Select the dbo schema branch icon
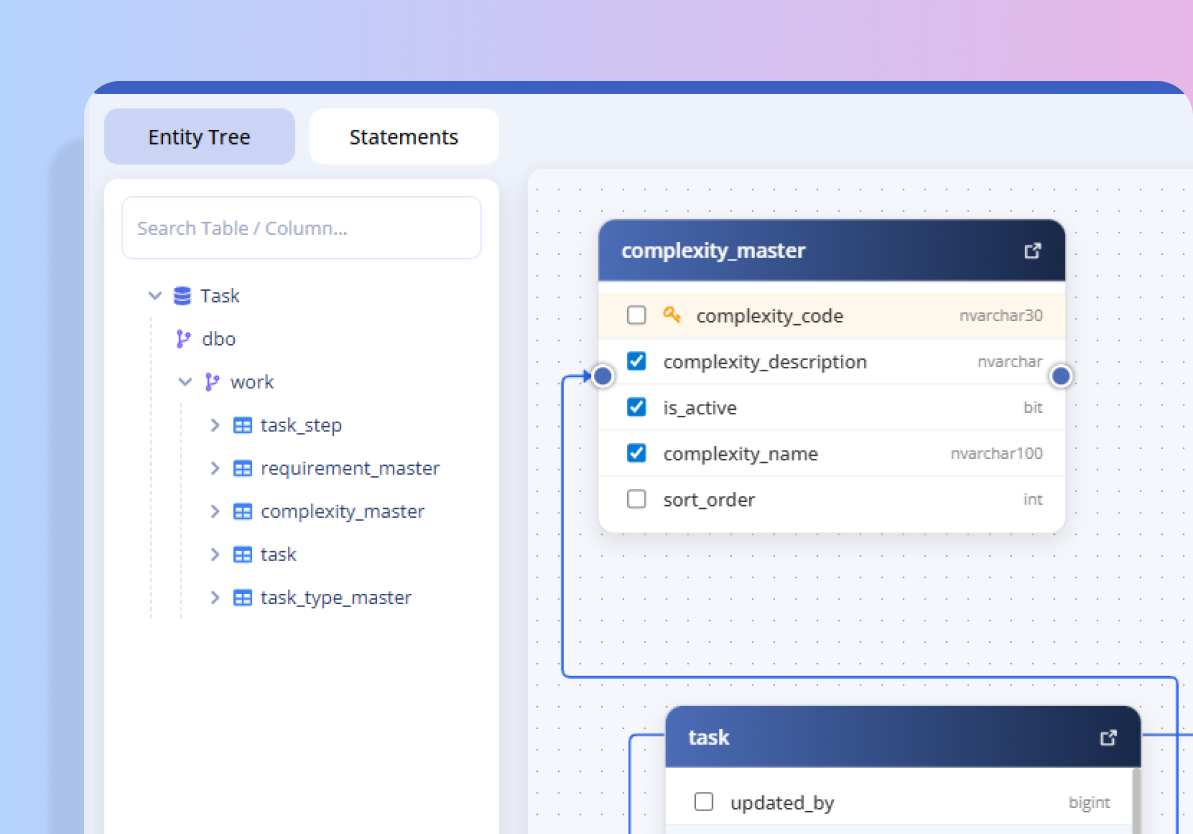Screen dimensions: 1193x834 coord(183,339)
